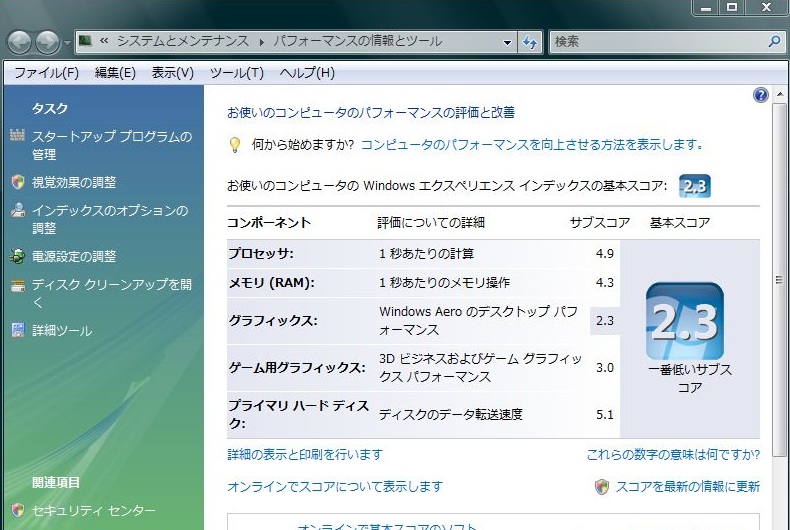Click the Forward navigation arrow button

[x=47, y=42]
